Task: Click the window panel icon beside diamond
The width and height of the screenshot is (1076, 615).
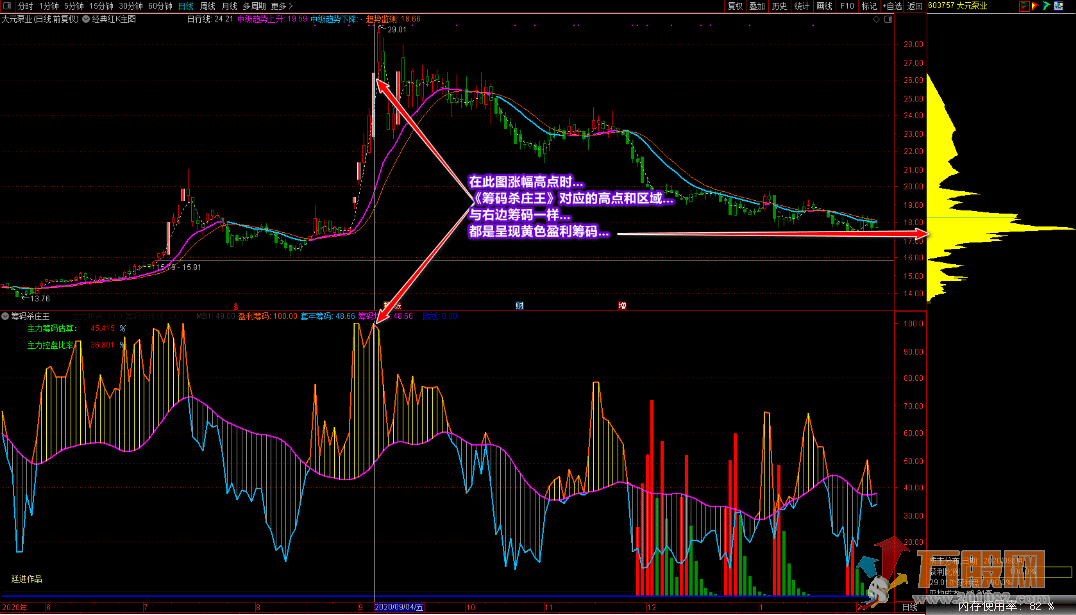Action: 888,19
